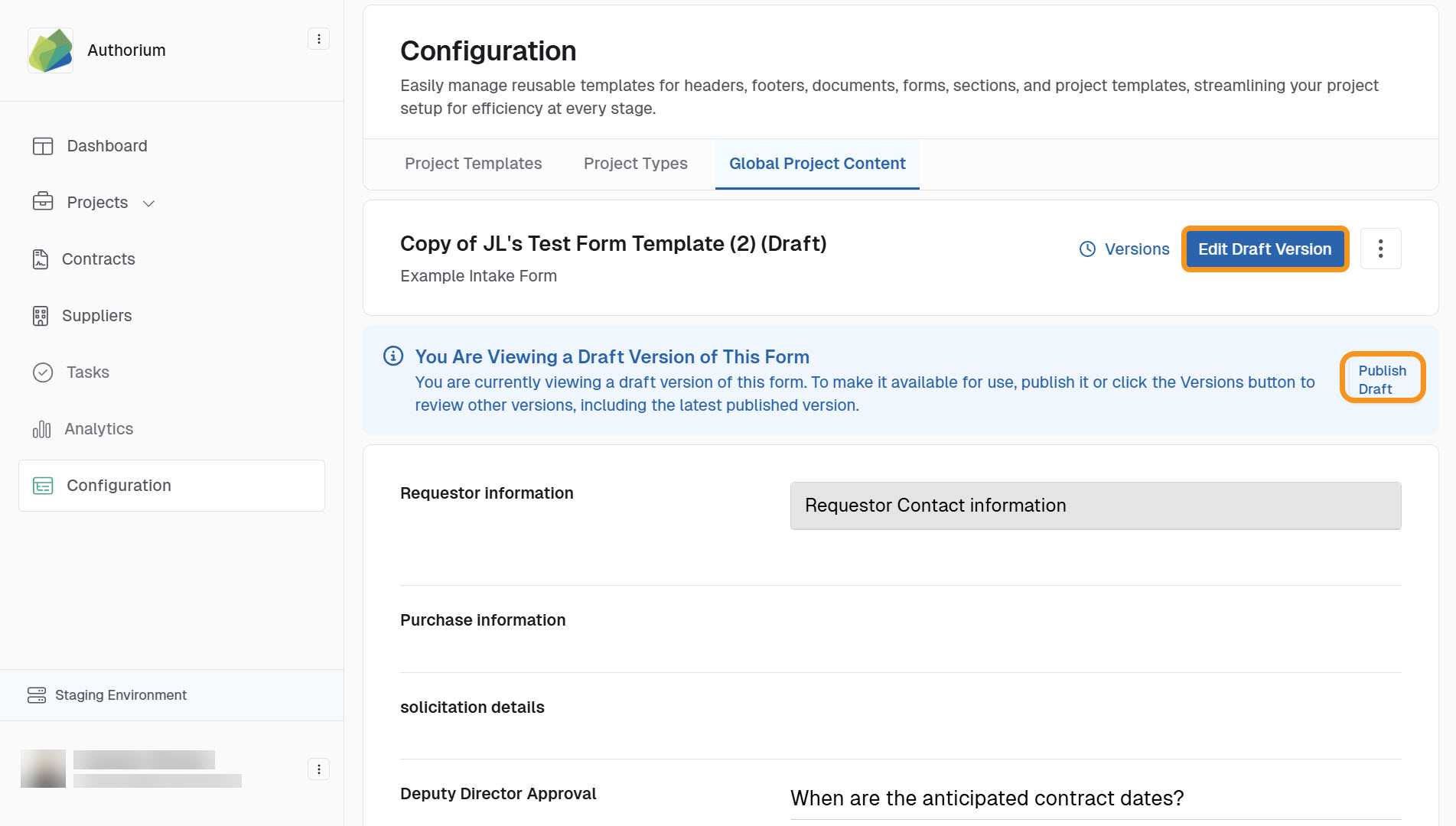
Task: Click the info icon in the draft banner
Action: (393, 356)
